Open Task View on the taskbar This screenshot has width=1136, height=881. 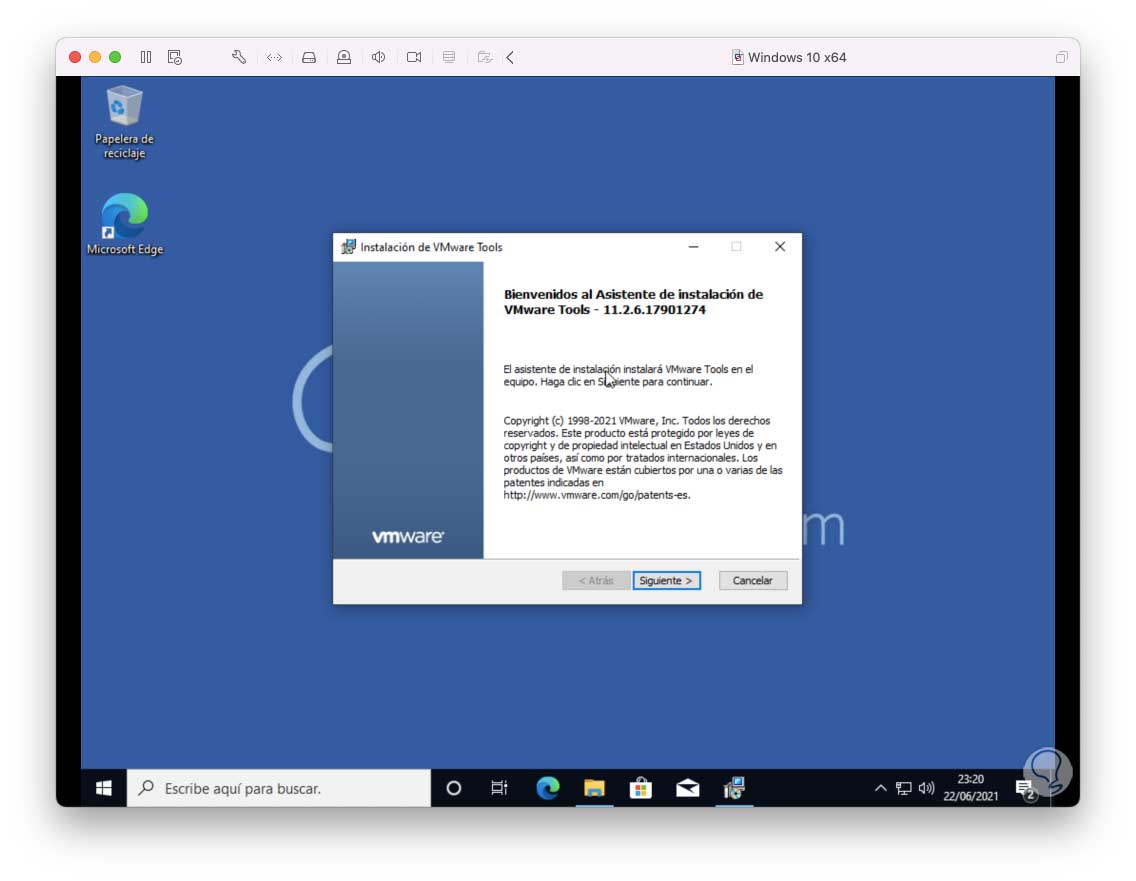(x=499, y=788)
